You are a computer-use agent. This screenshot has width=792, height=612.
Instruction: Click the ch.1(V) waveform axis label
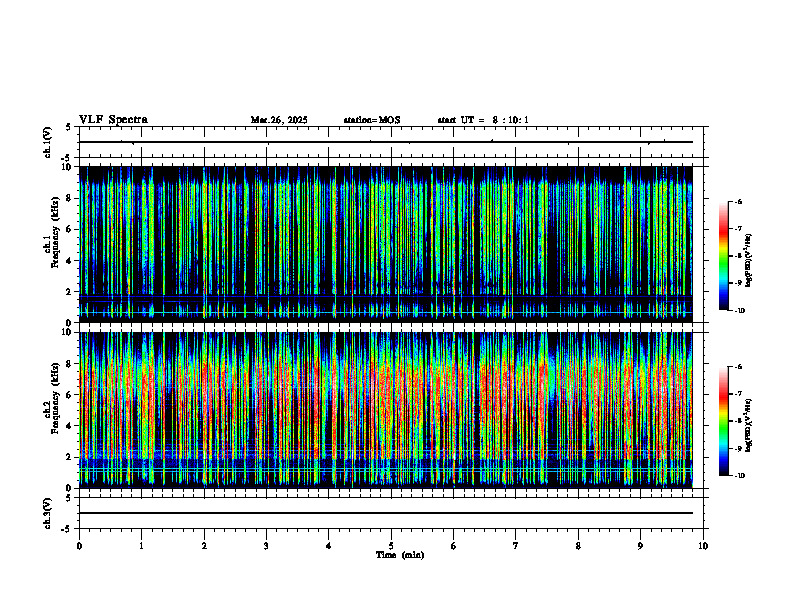pyautogui.click(x=47, y=142)
